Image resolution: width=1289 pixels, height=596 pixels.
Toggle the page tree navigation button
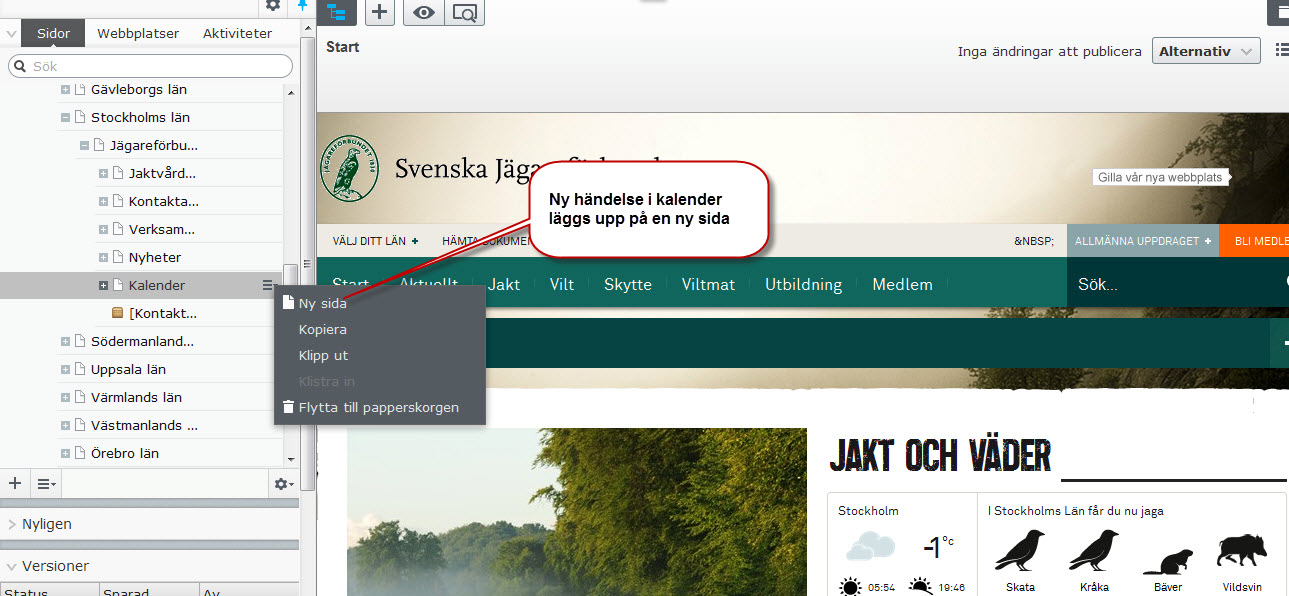pyautogui.click(x=336, y=12)
